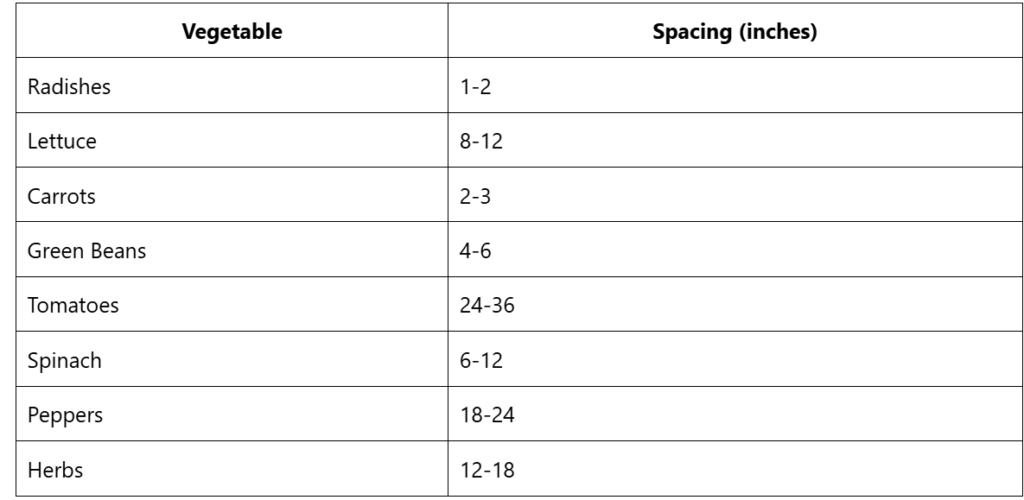
Task: Click the Peppers spacing value 18-24
Action: click(486, 414)
